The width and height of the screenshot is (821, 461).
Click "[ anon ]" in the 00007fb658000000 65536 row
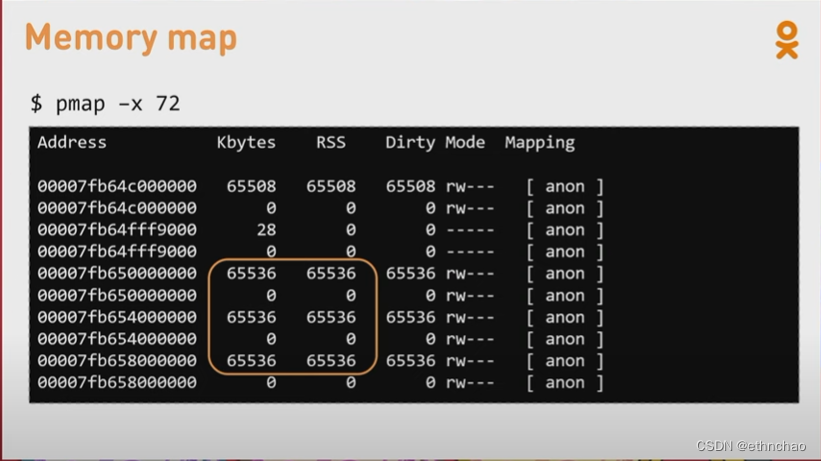(x=565, y=361)
